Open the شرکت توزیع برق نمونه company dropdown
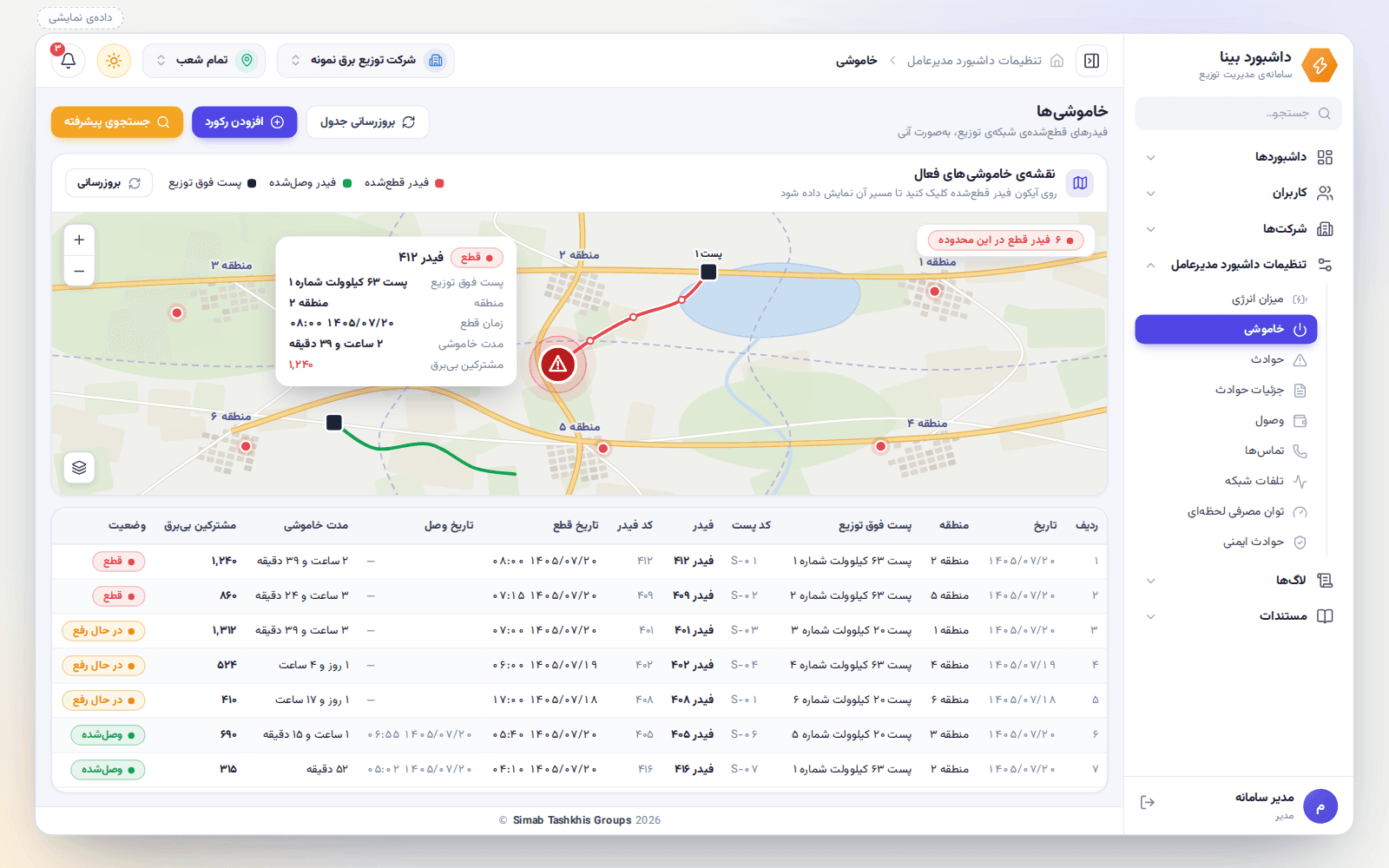1389x868 pixels. (x=365, y=61)
